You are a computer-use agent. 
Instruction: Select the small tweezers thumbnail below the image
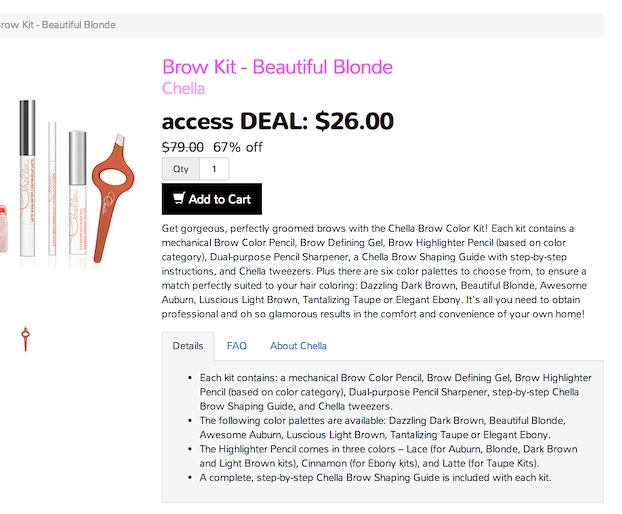tap(26, 339)
